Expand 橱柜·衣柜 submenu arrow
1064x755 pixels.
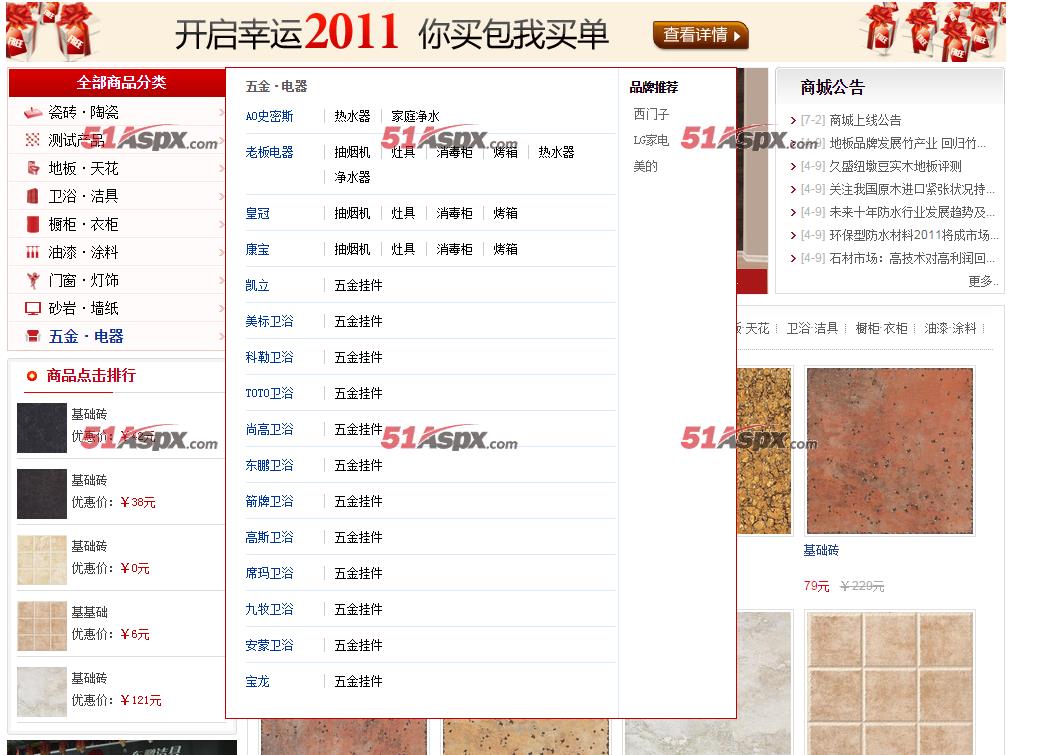point(221,224)
